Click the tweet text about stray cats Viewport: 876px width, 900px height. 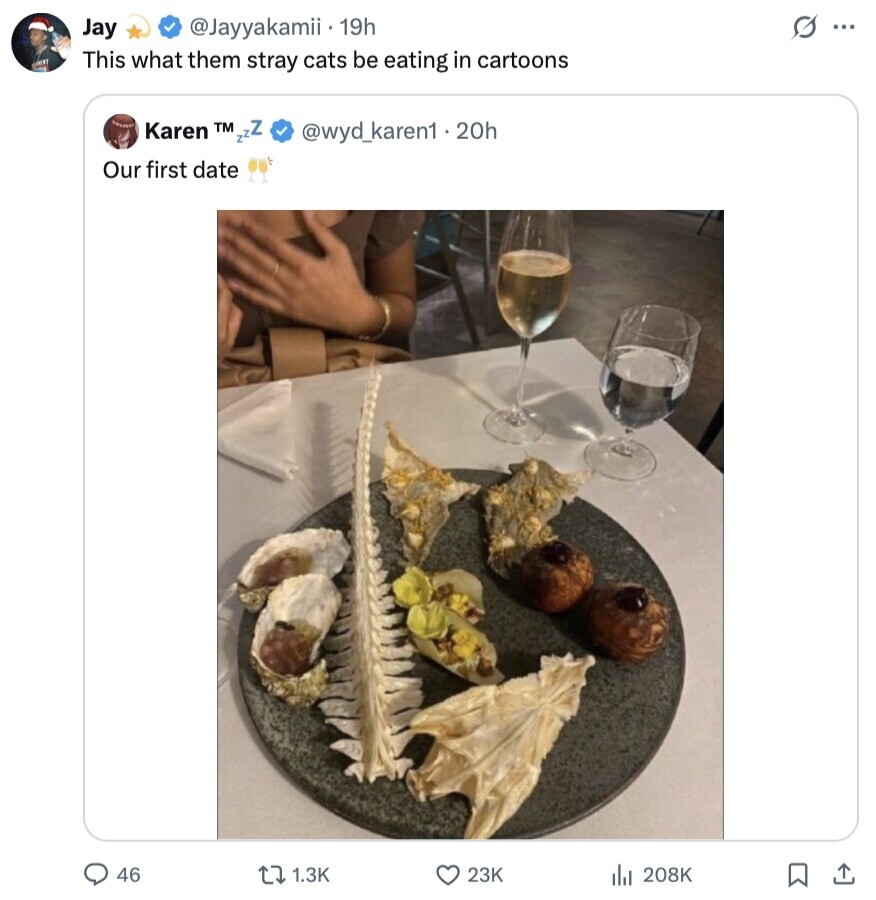click(325, 60)
